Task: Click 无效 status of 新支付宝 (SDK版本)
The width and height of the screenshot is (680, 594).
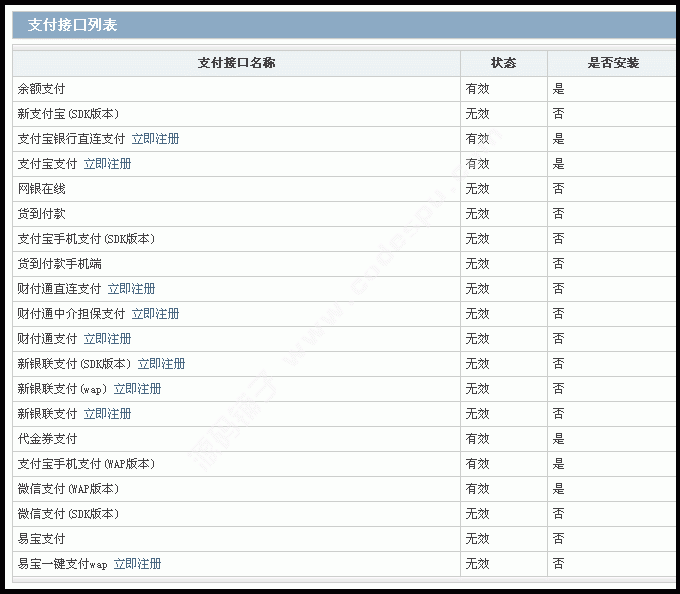Action: [x=477, y=114]
